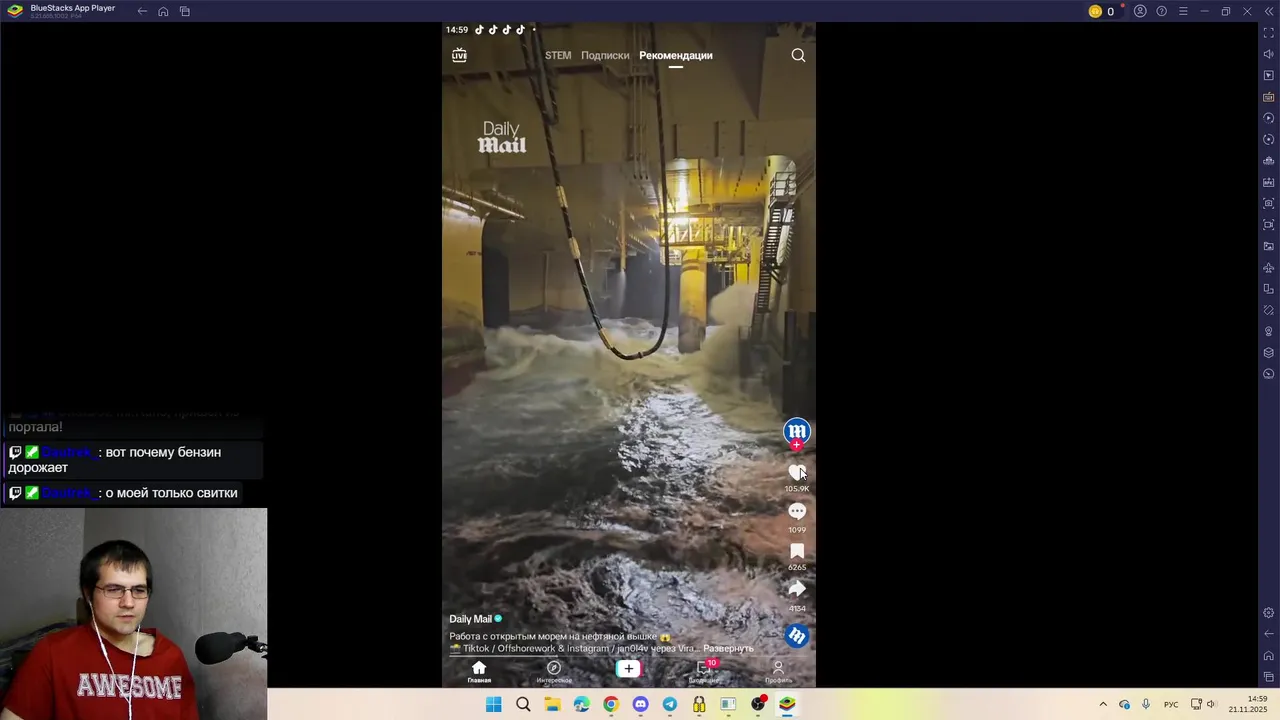Open the Интересное discover tab
1280x720 pixels.
click(x=554, y=672)
